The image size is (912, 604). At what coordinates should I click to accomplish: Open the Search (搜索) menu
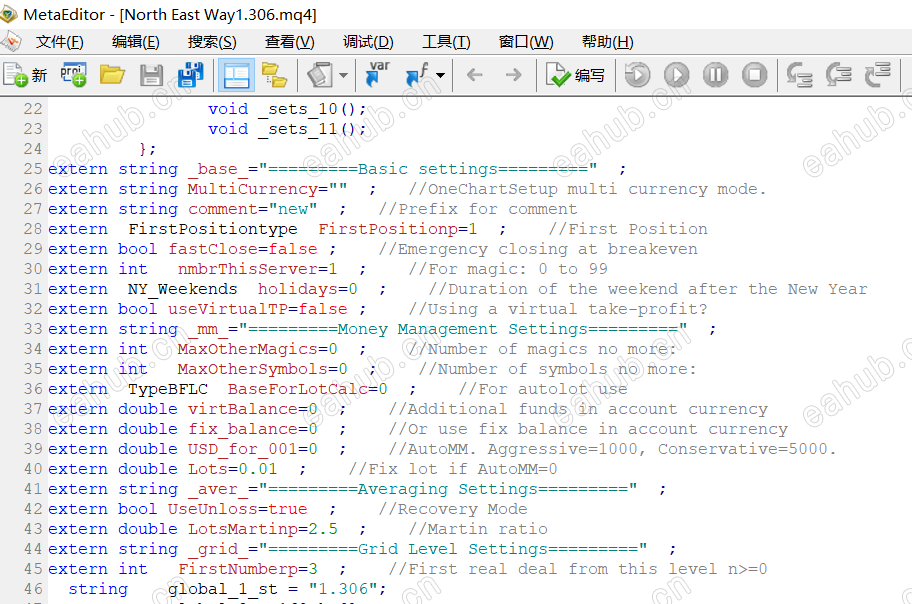pyautogui.click(x=212, y=42)
